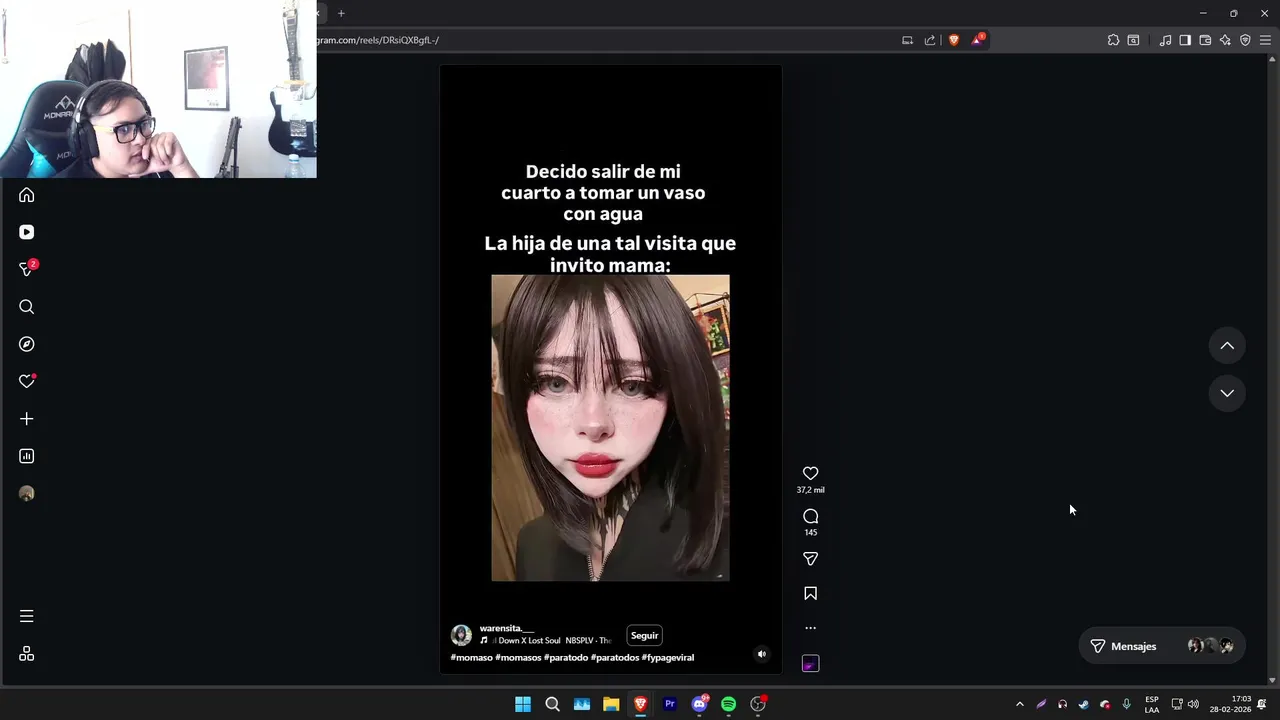Share this page from address bar
Image resolution: width=1280 pixels, height=720 pixels.
(x=930, y=40)
